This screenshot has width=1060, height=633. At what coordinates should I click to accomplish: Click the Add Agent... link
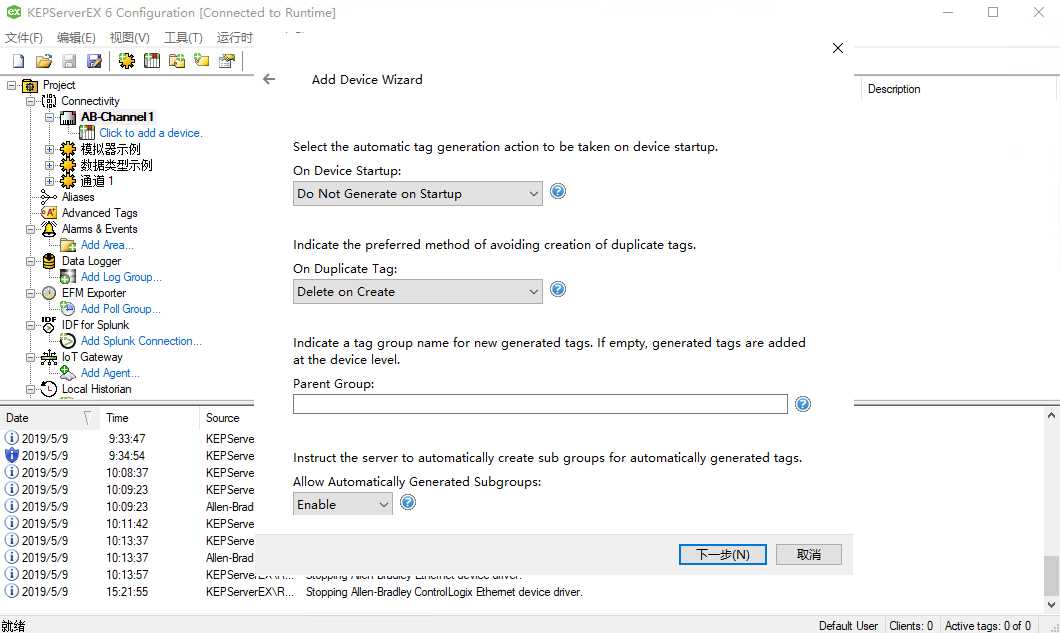(x=110, y=373)
